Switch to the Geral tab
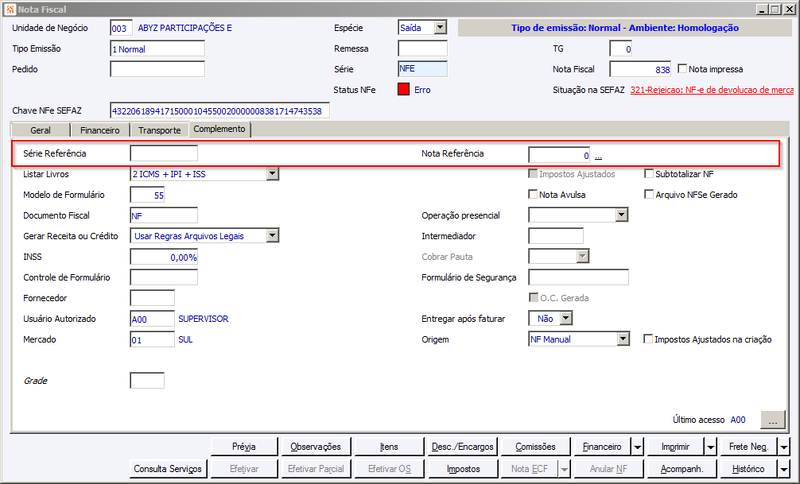 click(40, 130)
